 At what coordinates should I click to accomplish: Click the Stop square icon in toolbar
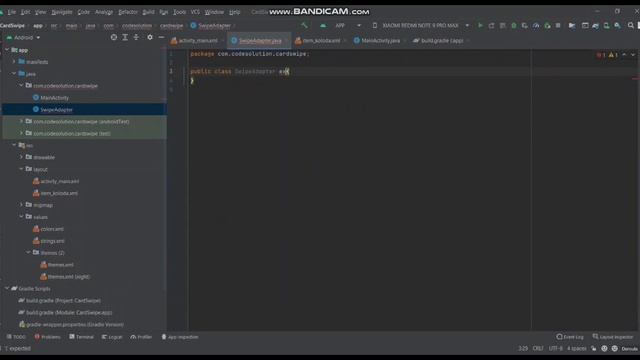click(558, 25)
